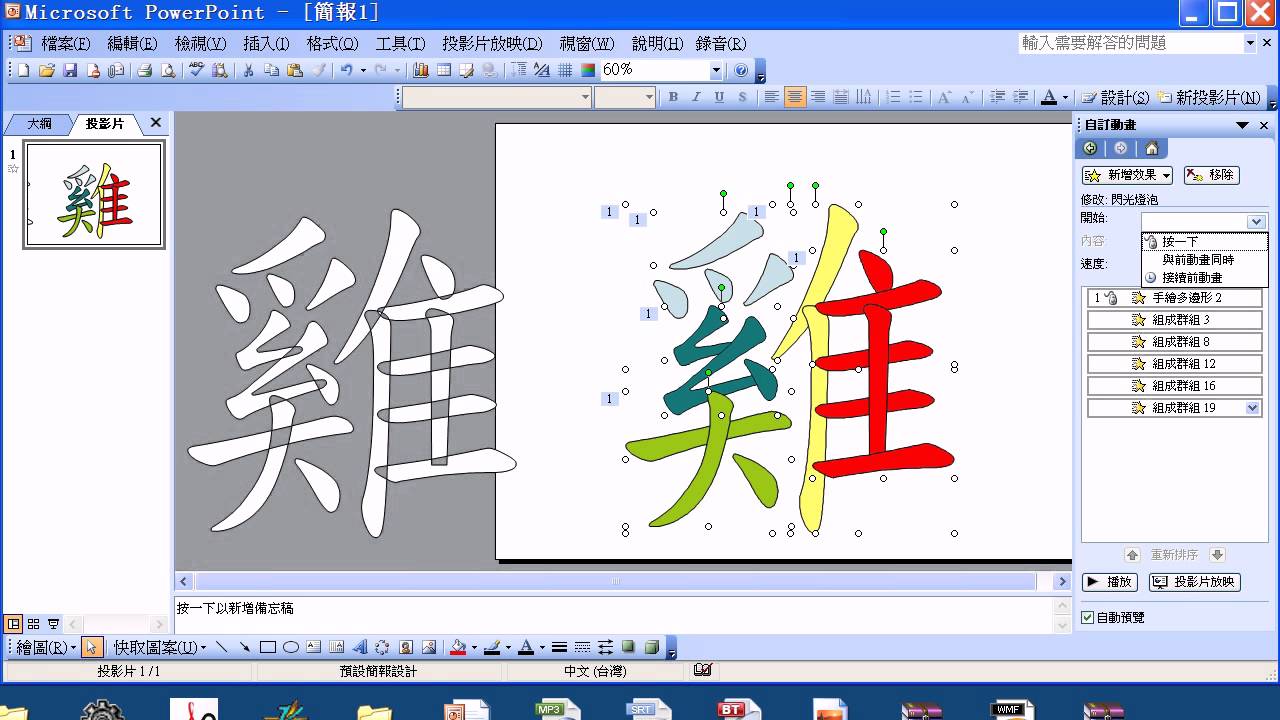This screenshot has height=720, width=1280.
Task: Click the 移除 remove effect button
Action: coord(1212,175)
